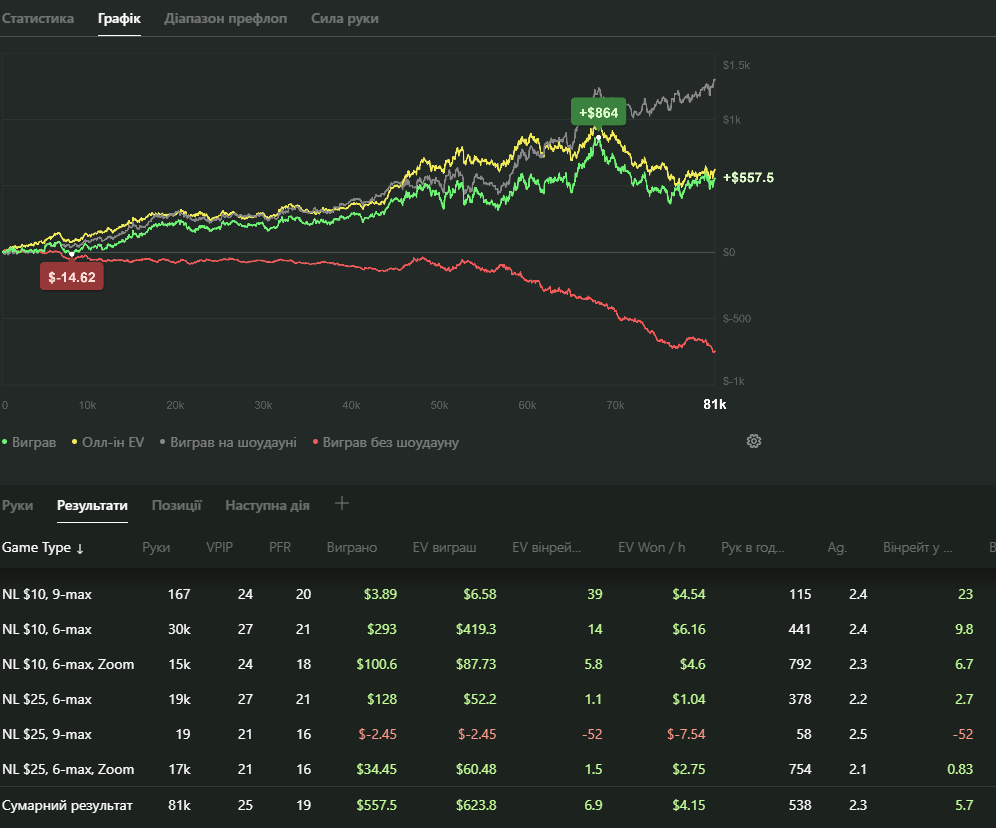Select the Сумарний результат total row
This screenshot has width=996, height=828.
[67, 805]
